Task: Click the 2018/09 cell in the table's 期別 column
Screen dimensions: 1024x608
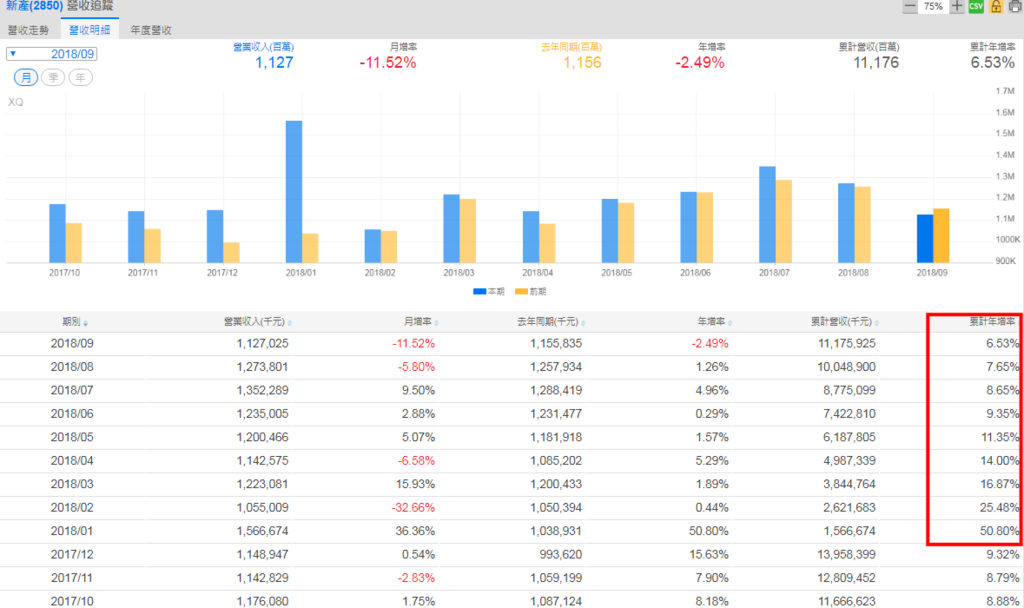Action: [x=72, y=344]
